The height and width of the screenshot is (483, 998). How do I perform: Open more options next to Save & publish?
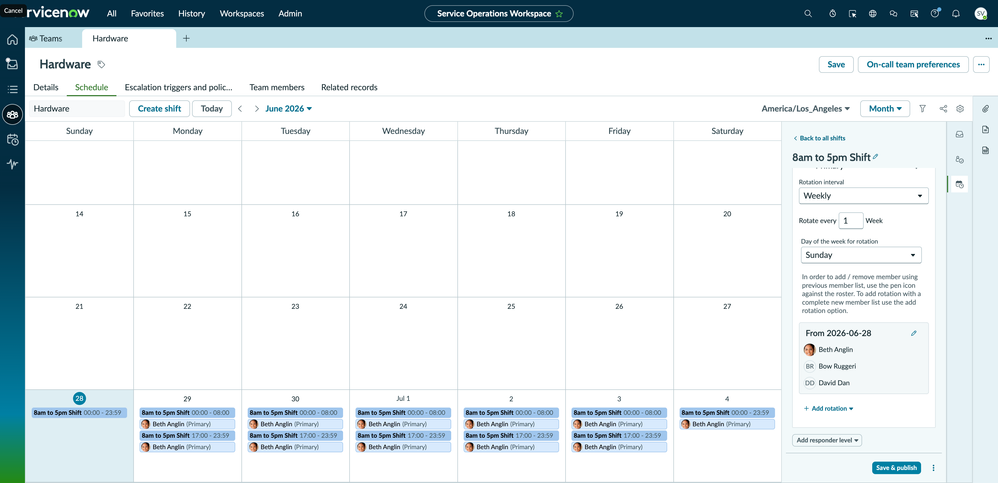[x=934, y=468]
